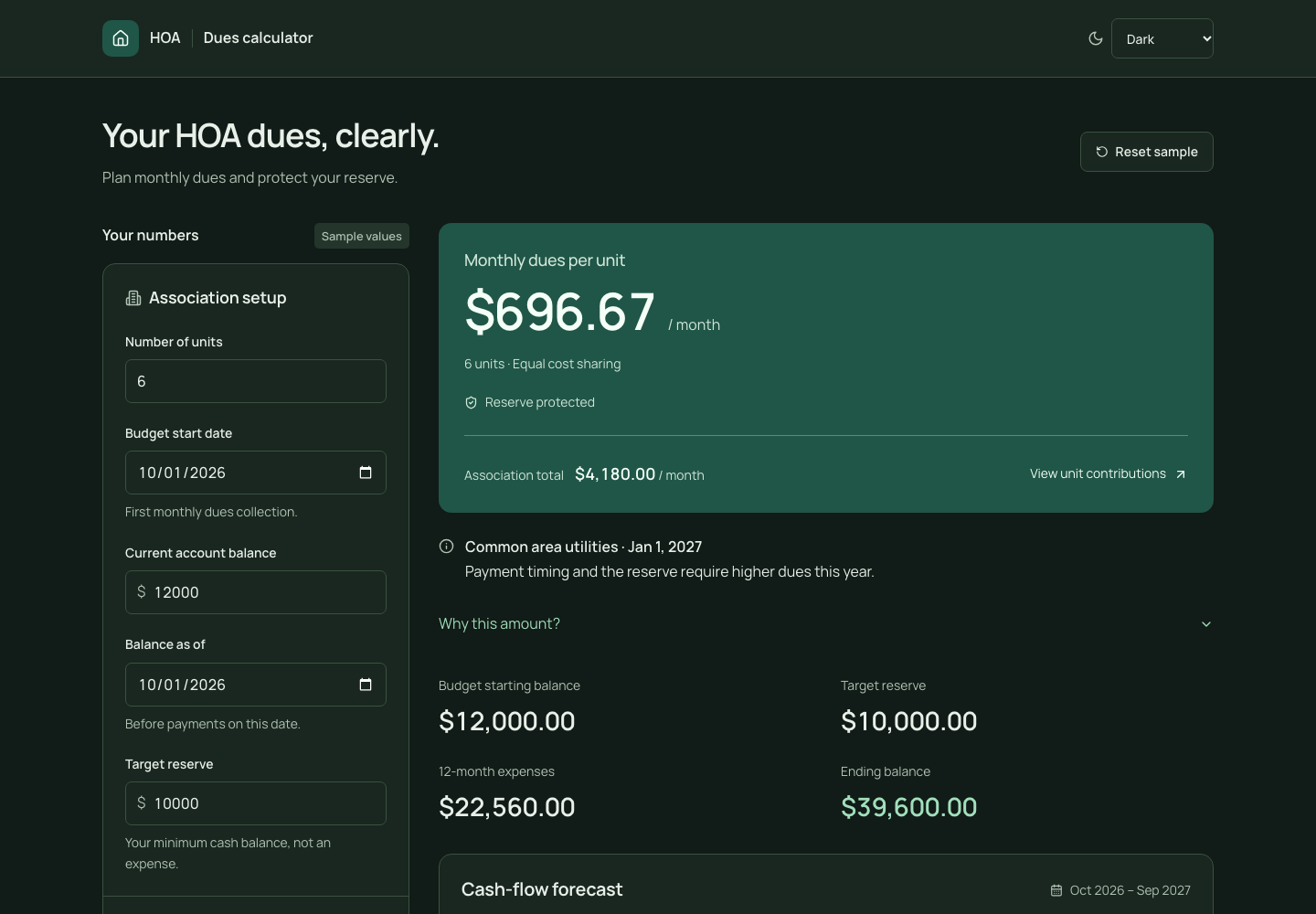This screenshot has height=914, width=1316.
Task: Click the Your HOA dues, clearly. heading
Action: [x=271, y=136]
